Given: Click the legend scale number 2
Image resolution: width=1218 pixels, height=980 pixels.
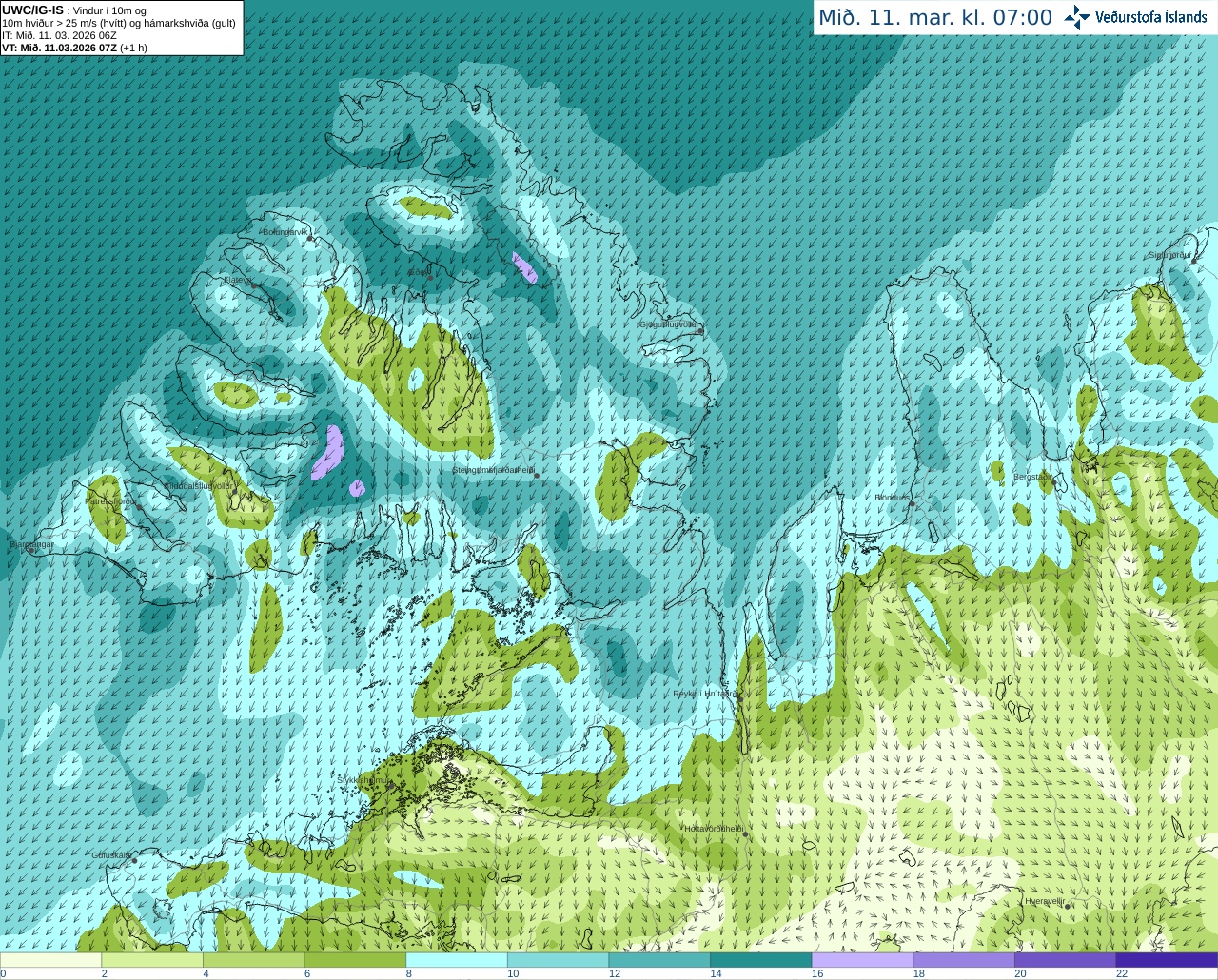Looking at the screenshot, I should click(x=105, y=973).
